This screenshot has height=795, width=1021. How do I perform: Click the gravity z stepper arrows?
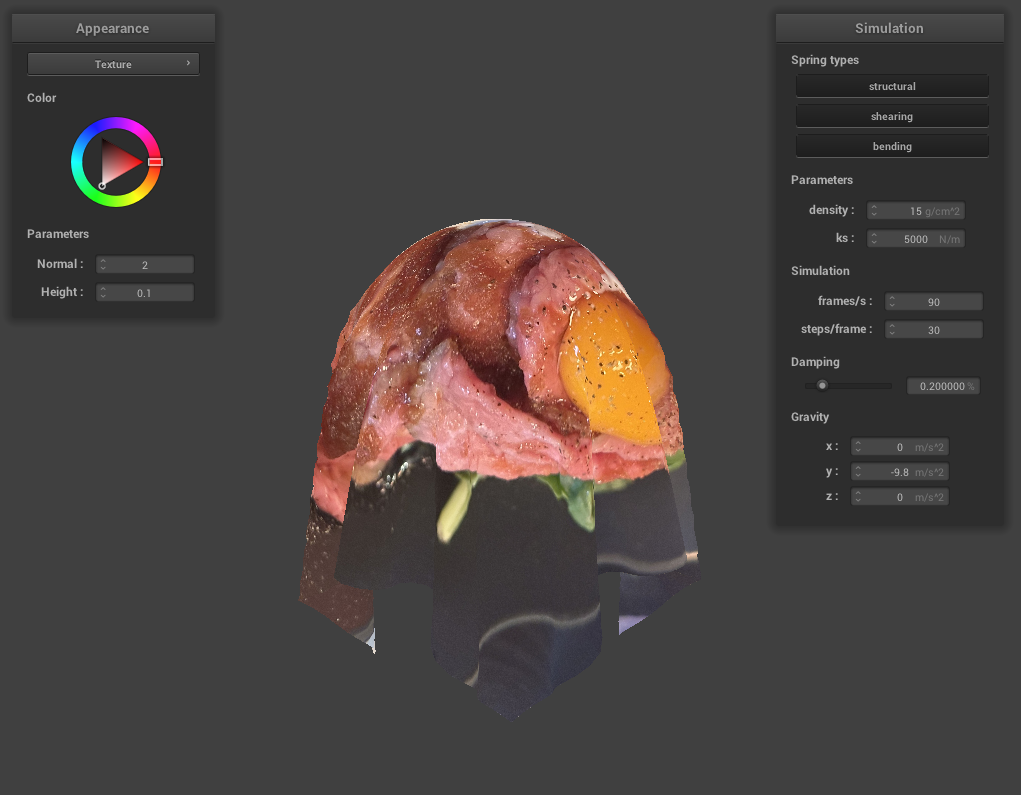point(858,496)
